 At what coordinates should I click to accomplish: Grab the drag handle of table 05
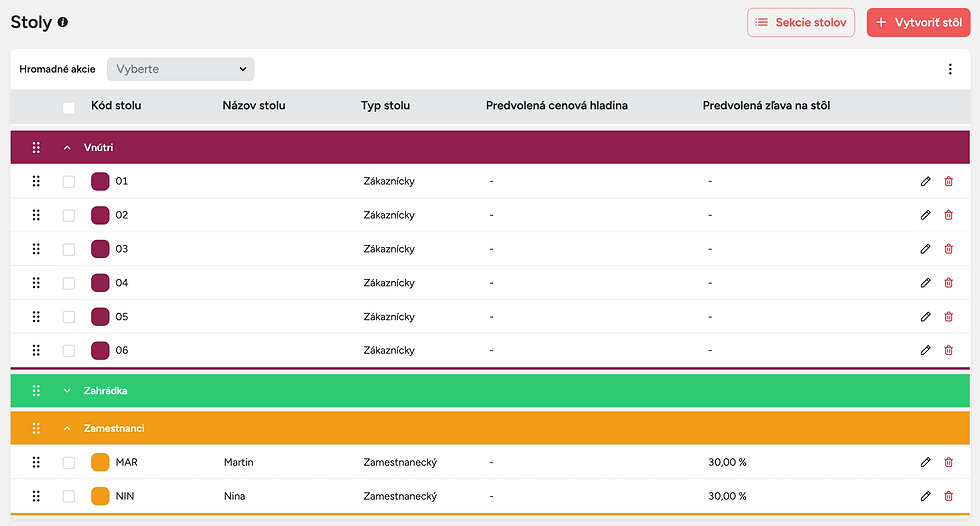tap(36, 317)
